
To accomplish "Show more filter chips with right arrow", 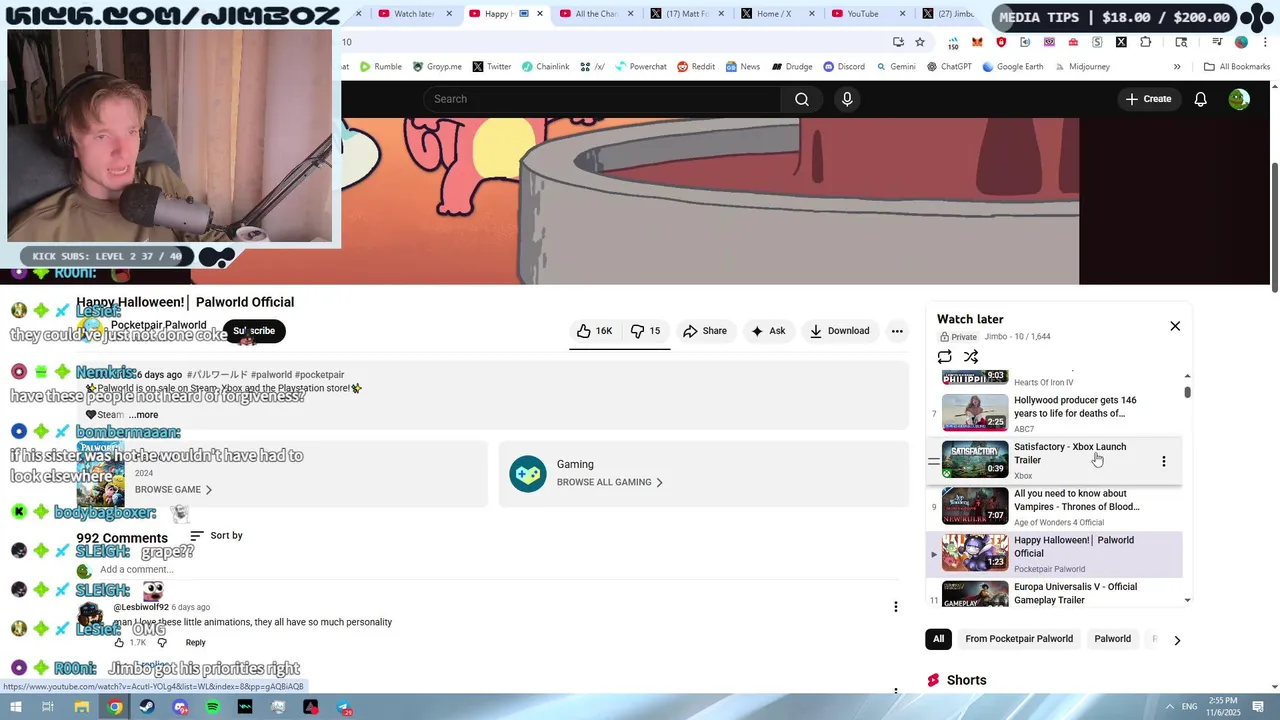I will click(x=1177, y=640).
